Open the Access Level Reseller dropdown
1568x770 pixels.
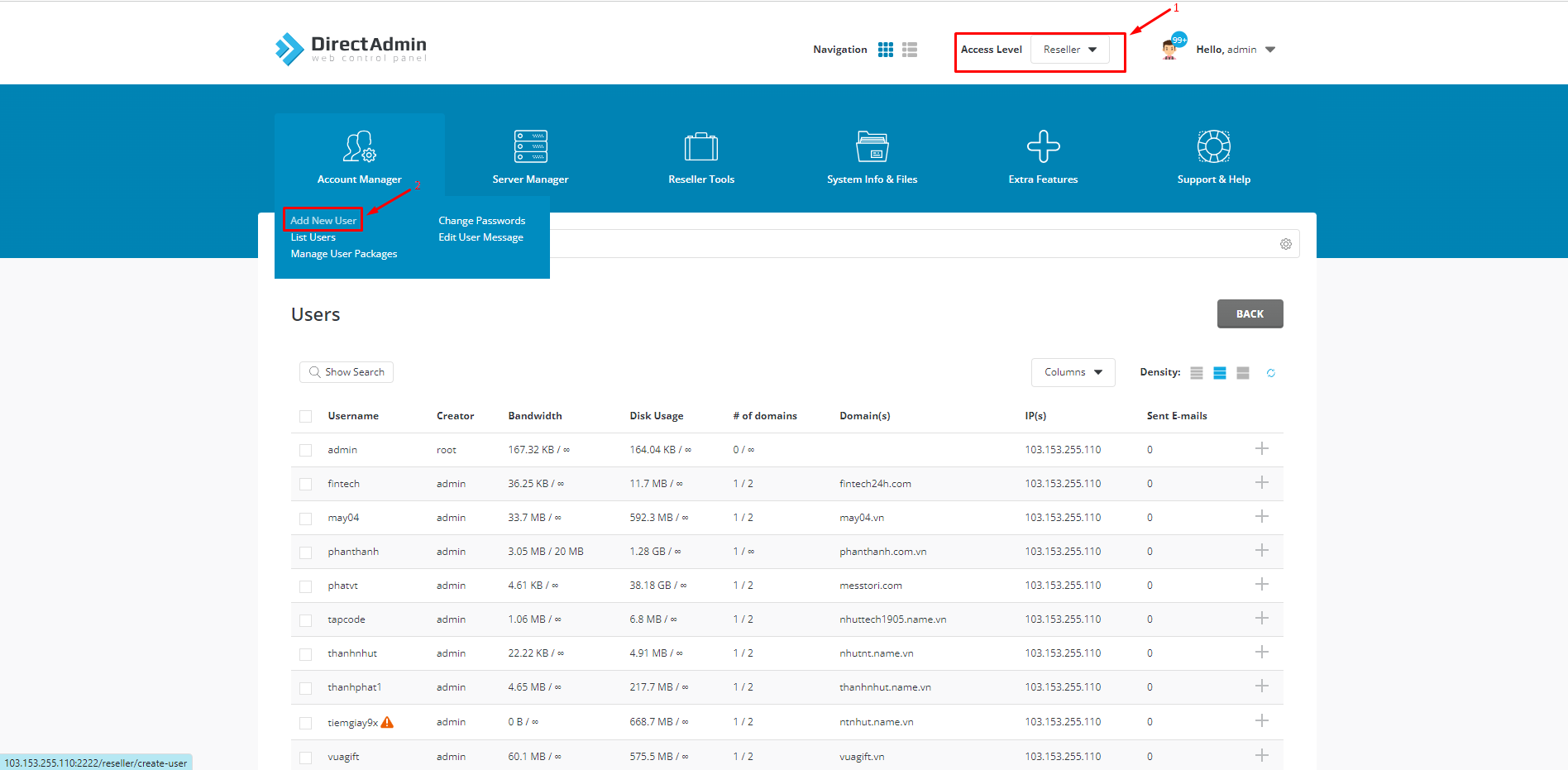[1069, 50]
